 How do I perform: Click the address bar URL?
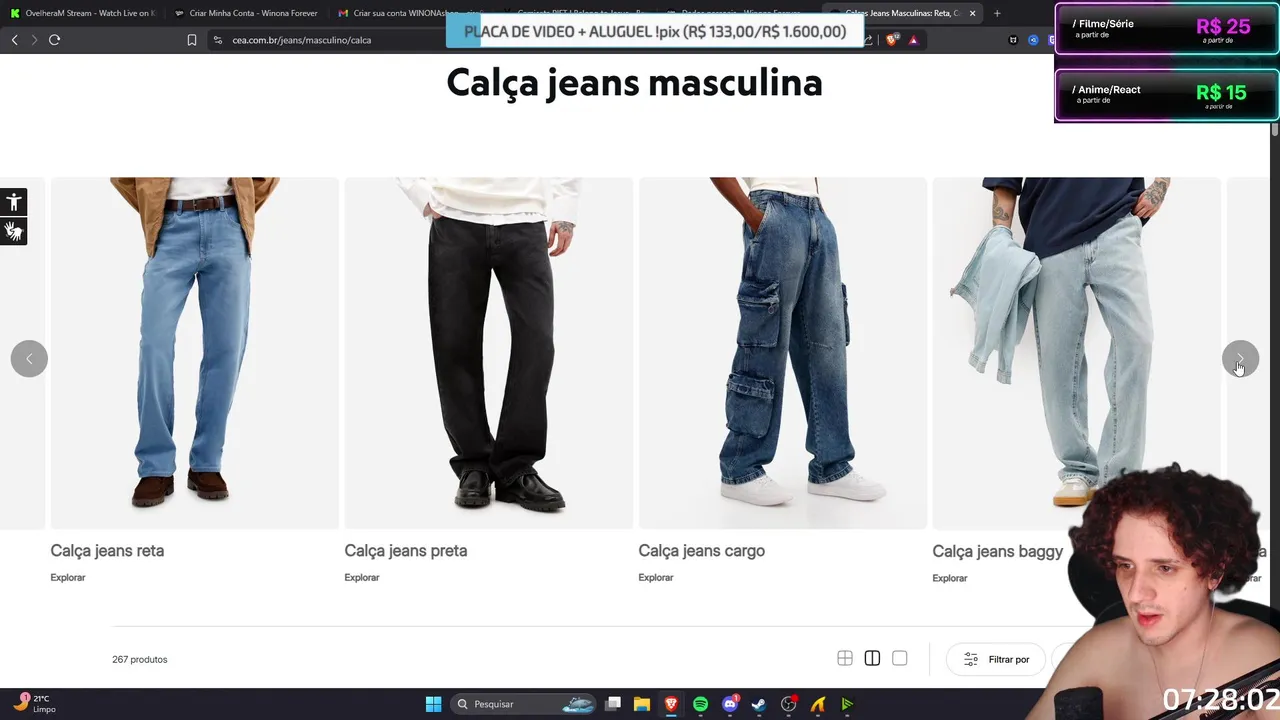click(x=302, y=40)
